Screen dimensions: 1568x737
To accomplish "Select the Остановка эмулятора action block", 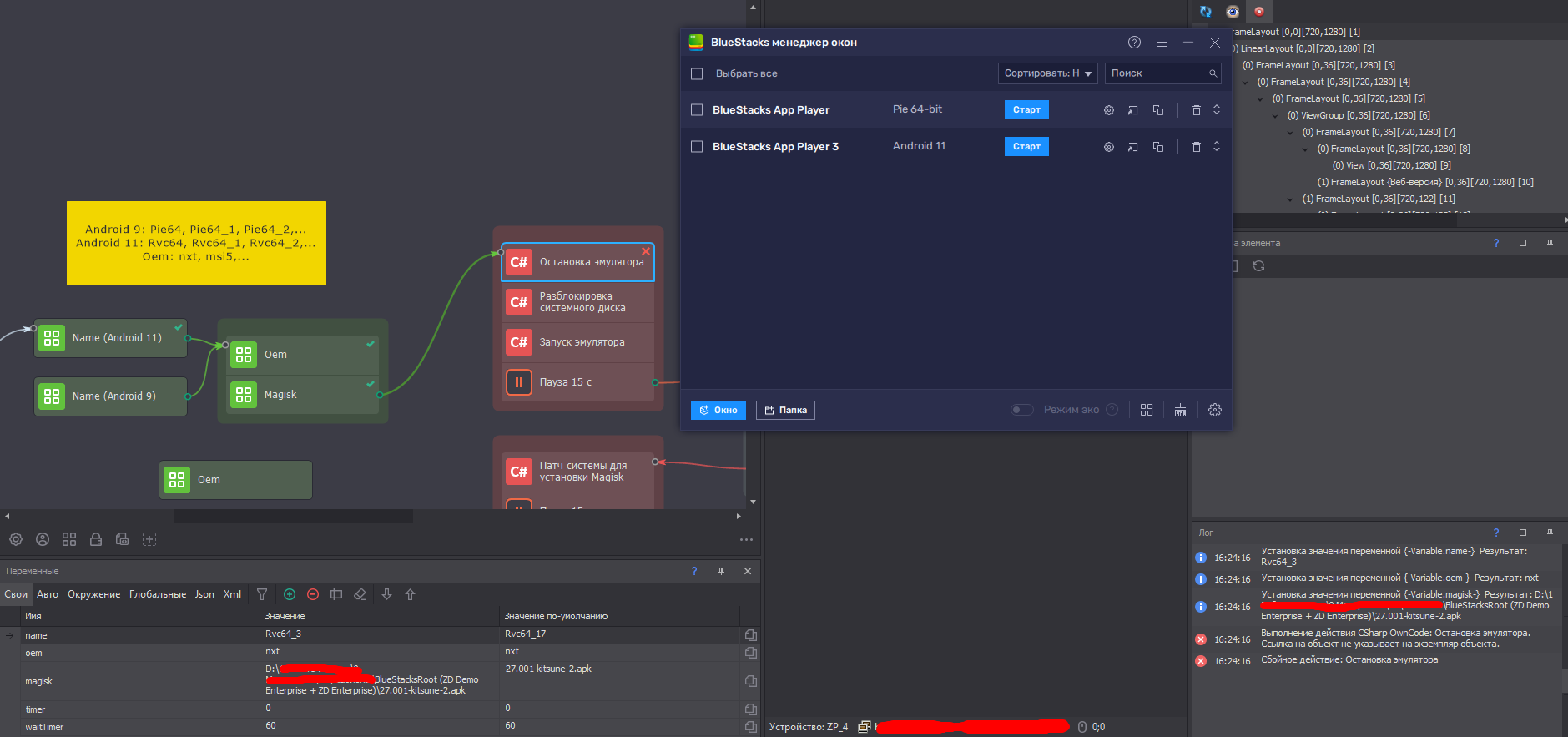I will click(577, 262).
